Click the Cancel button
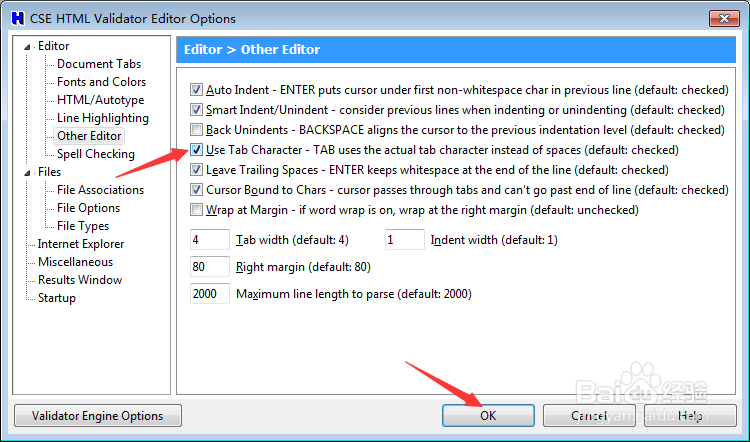 [x=589, y=416]
